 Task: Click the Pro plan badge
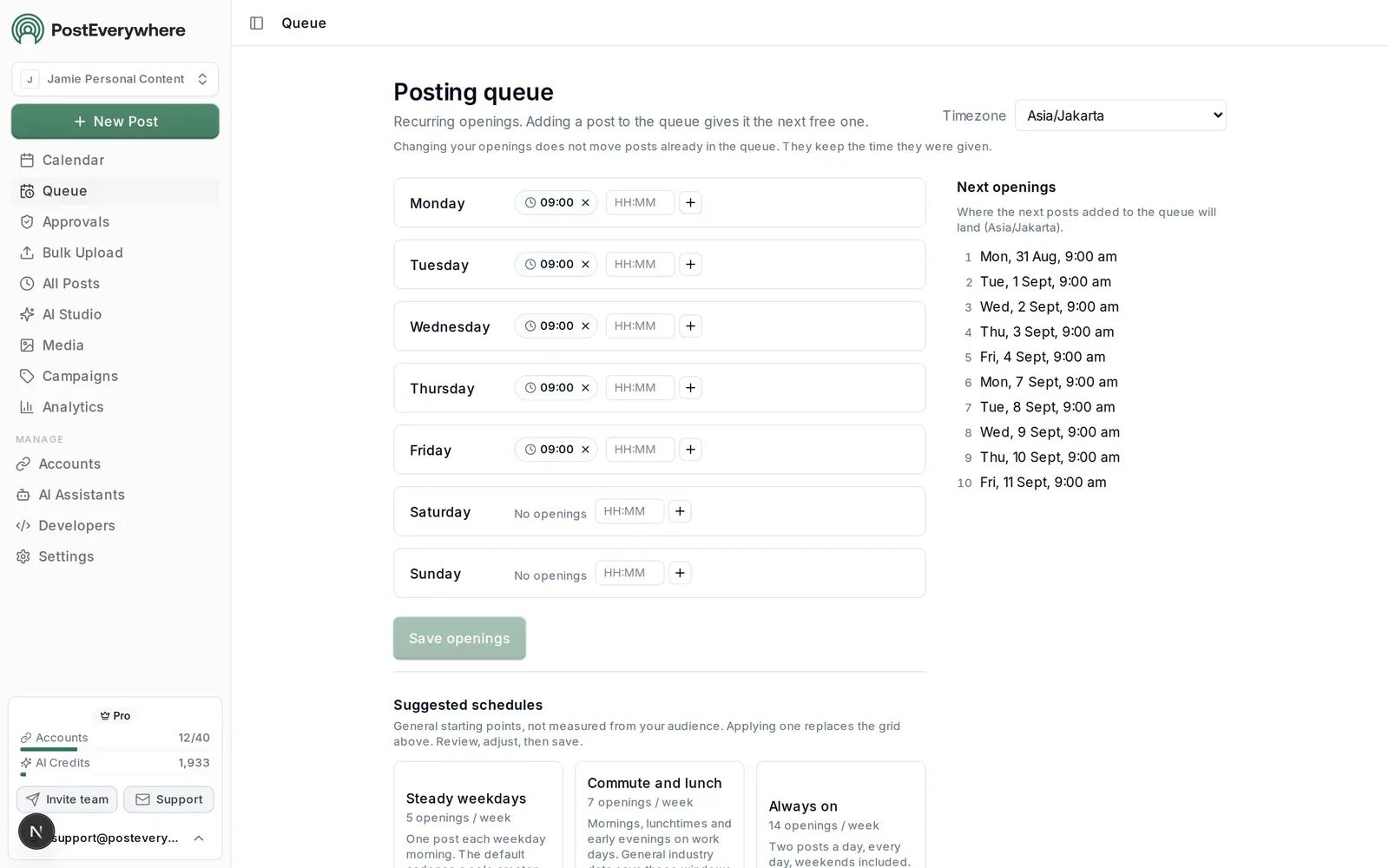pyautogui.click(x=115, y=716)
